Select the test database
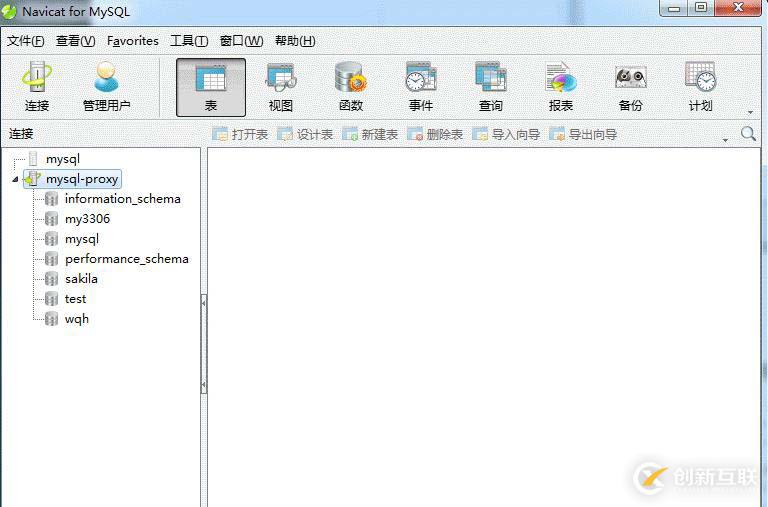768x507 pixels. click(75, 299)
